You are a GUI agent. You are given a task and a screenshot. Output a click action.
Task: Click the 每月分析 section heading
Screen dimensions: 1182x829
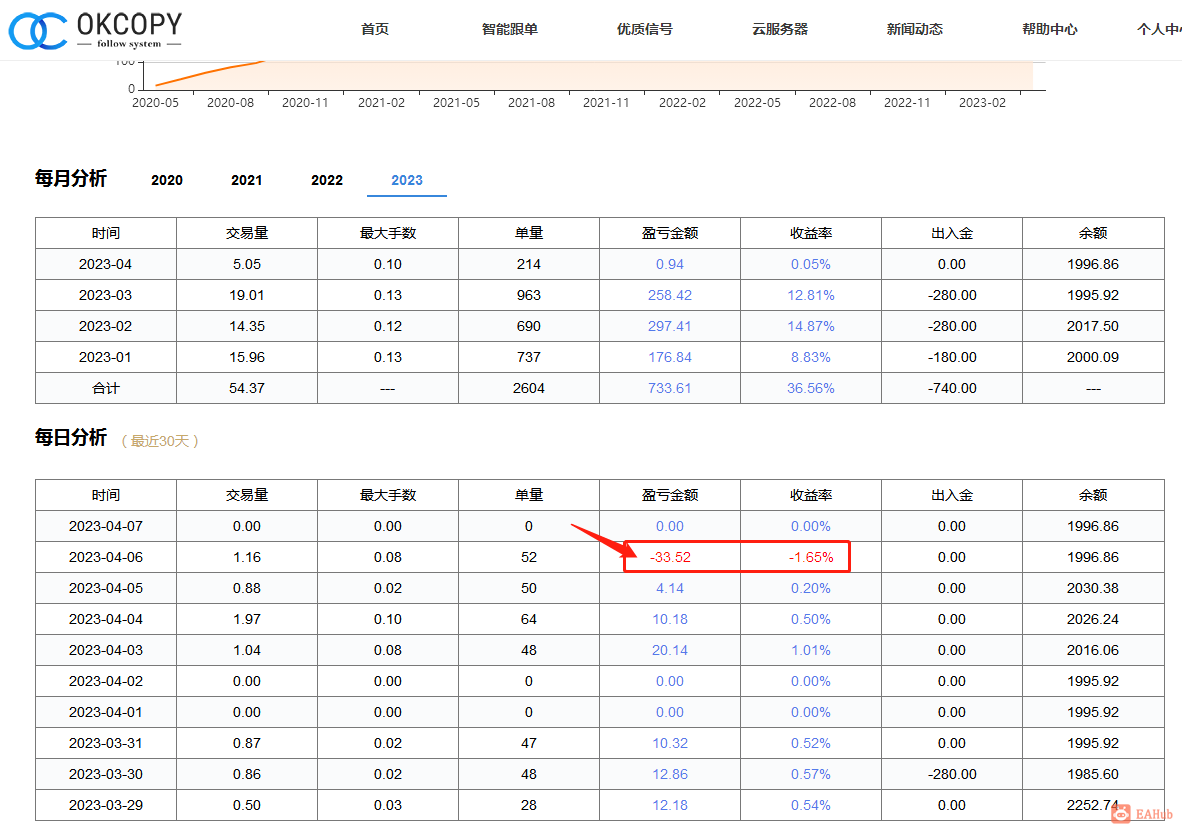point(71,179)
